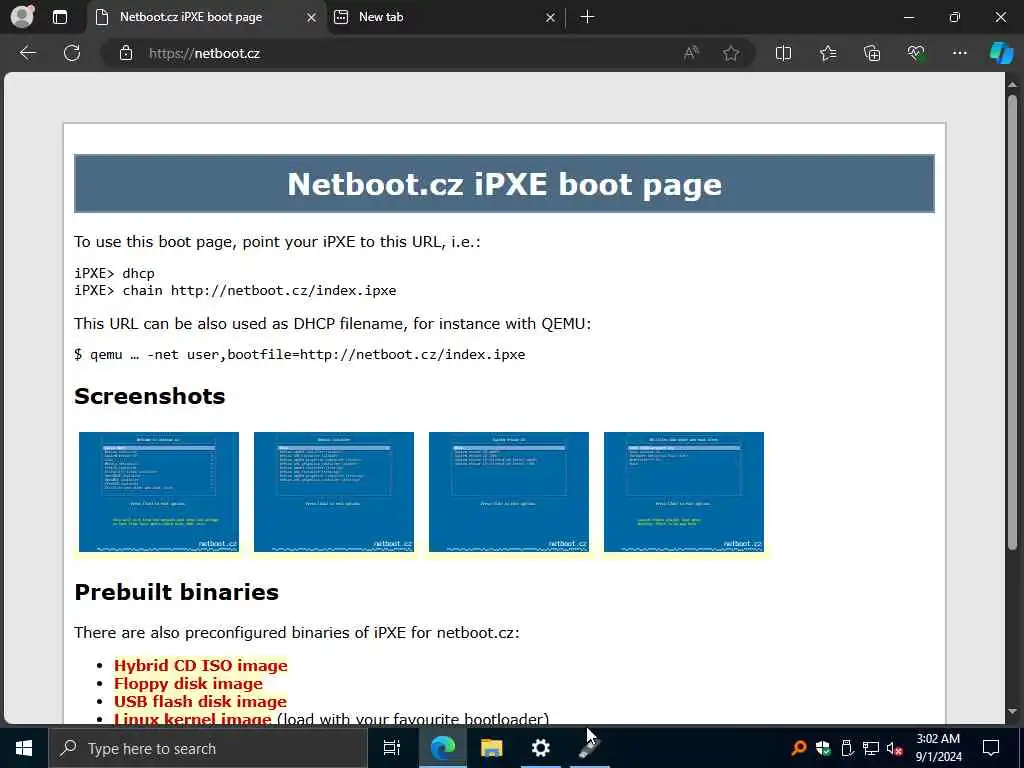Viewport: 1024px width, 768px height.
Task: Open the Favorites list icon
Action: tap(827, 54)
